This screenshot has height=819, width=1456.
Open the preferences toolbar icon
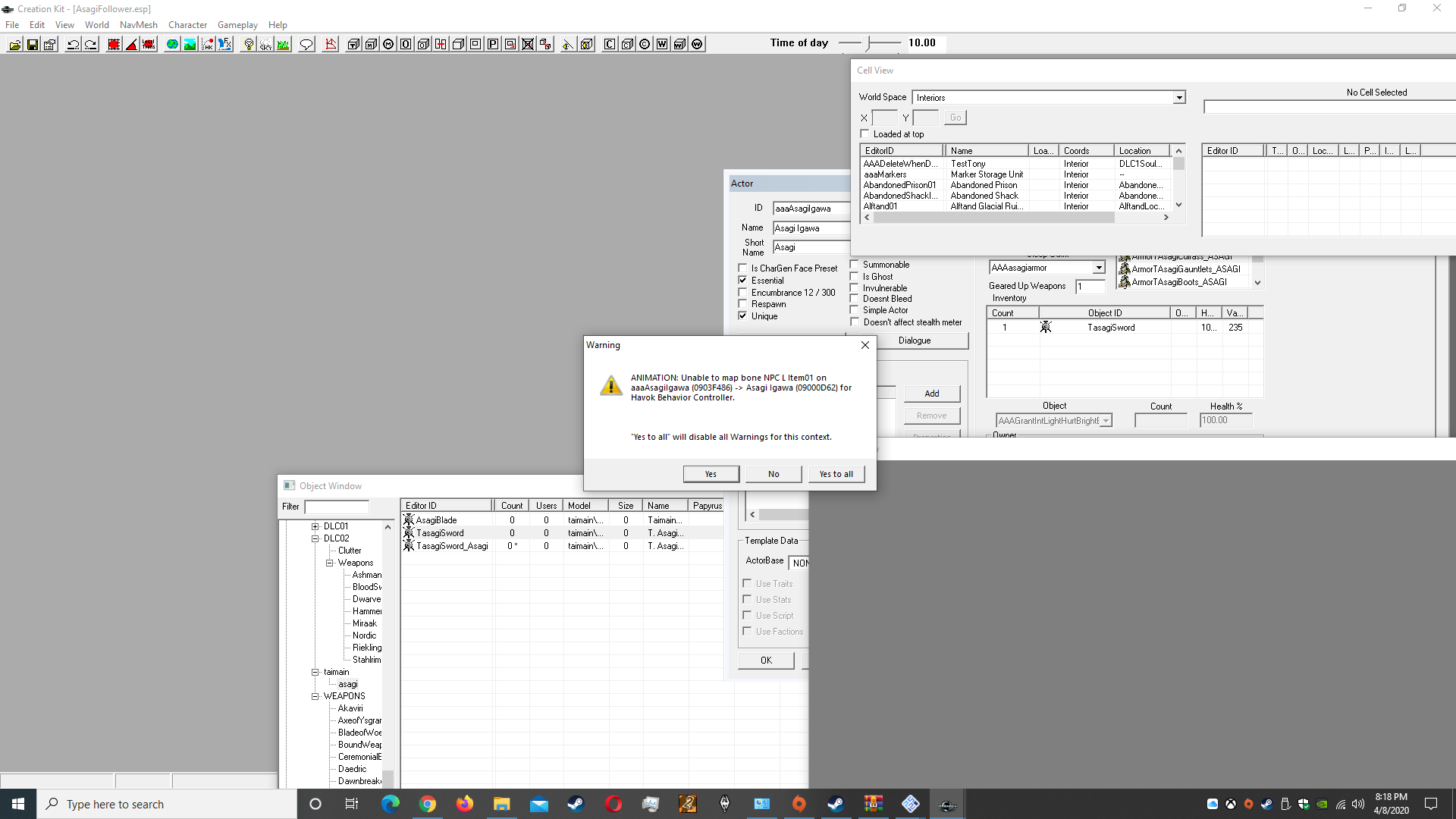tap(50, 44)
